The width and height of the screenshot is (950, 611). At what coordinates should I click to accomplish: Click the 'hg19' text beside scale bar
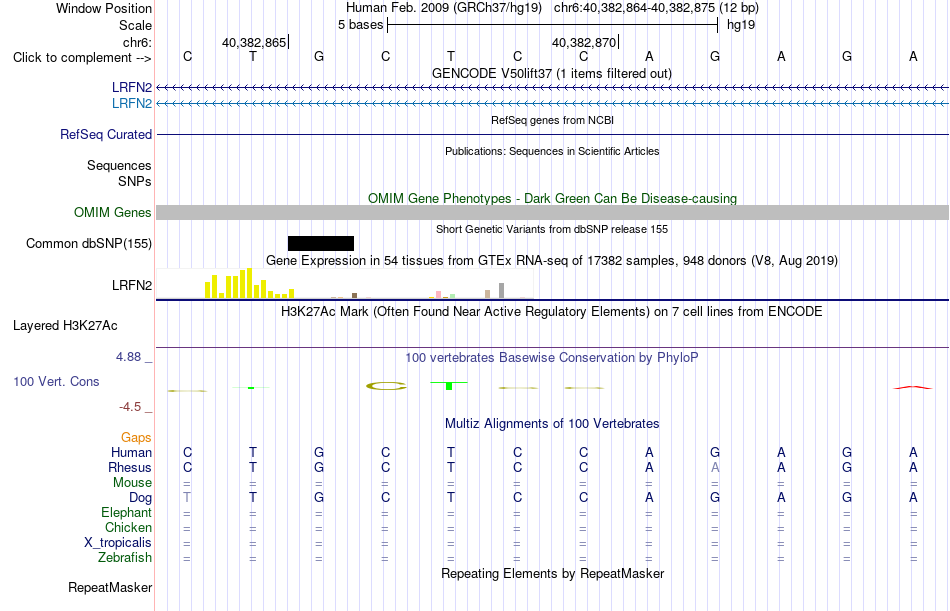(x=741, y=25)
